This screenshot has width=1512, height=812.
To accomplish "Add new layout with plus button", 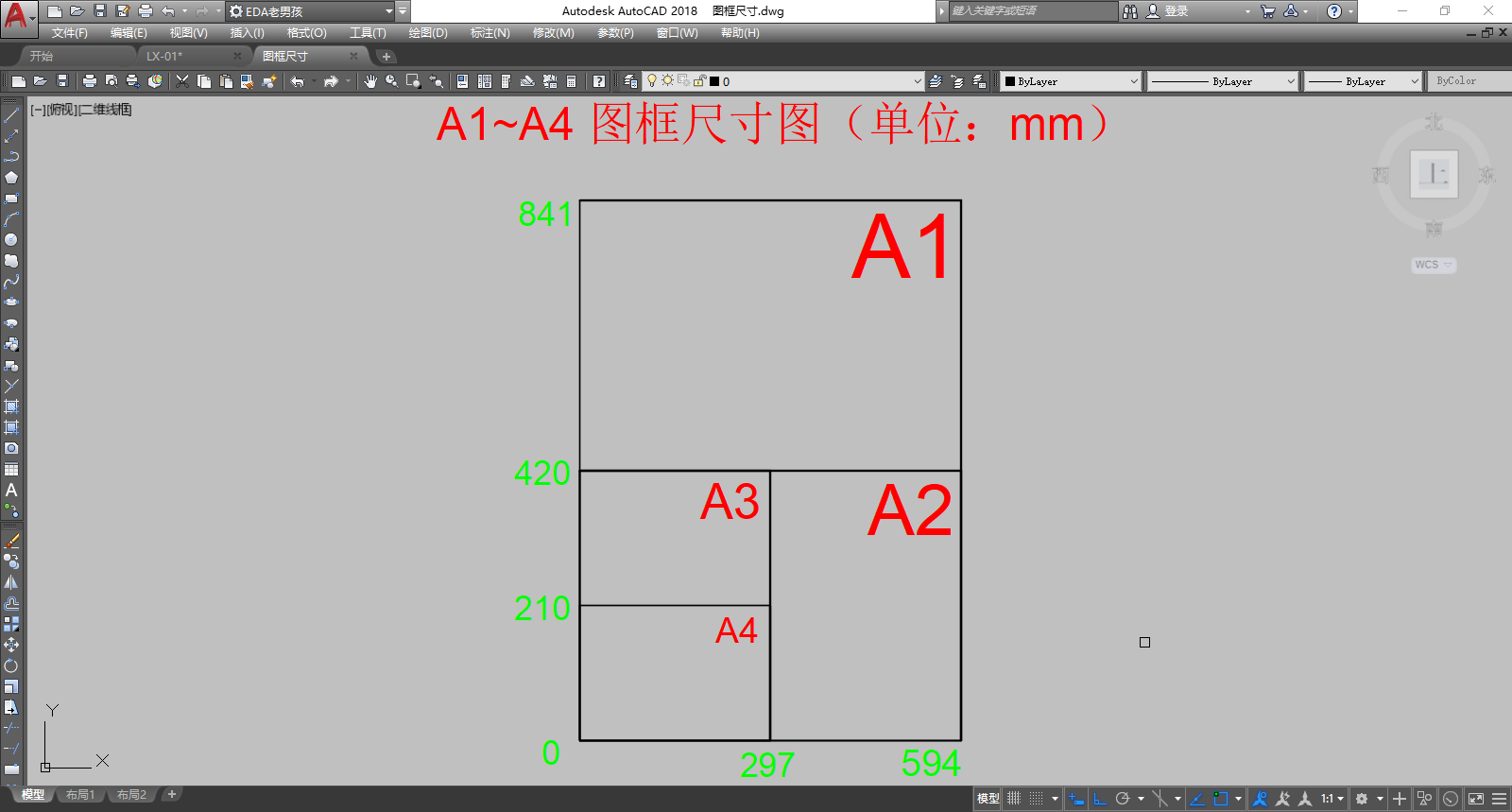I will click(171, 795).
